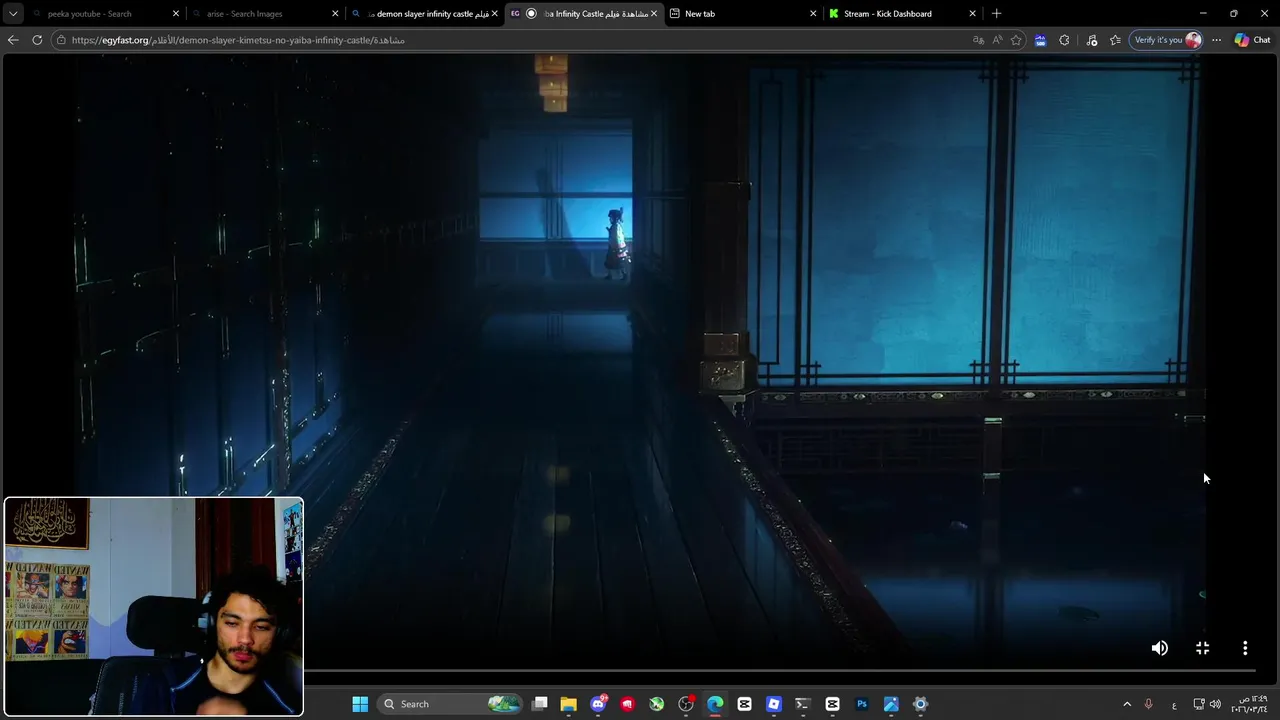The width and height of the screenshot is (1280, 720).
Task: Open File Explorer from the taskbar
Action: pos(568,704)
